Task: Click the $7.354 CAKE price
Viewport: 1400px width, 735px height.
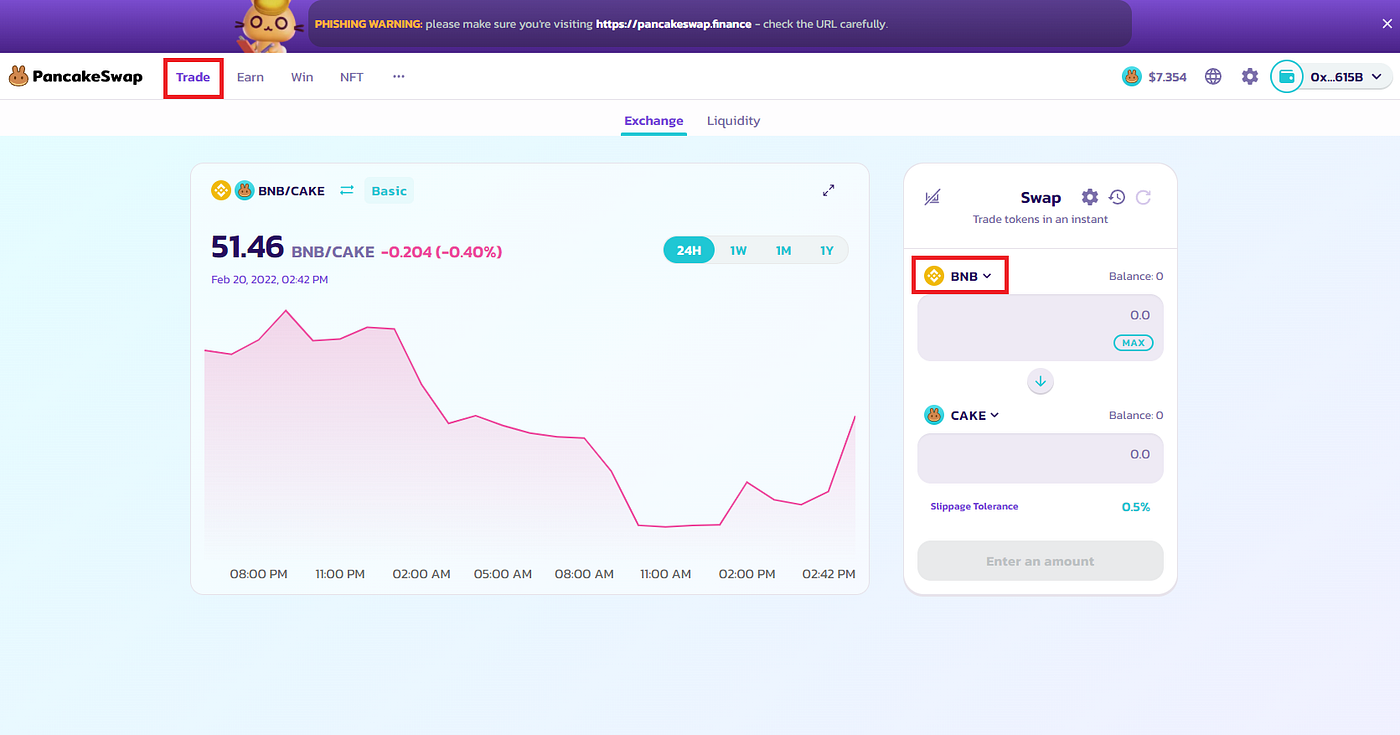Action: click(1168, 77)
